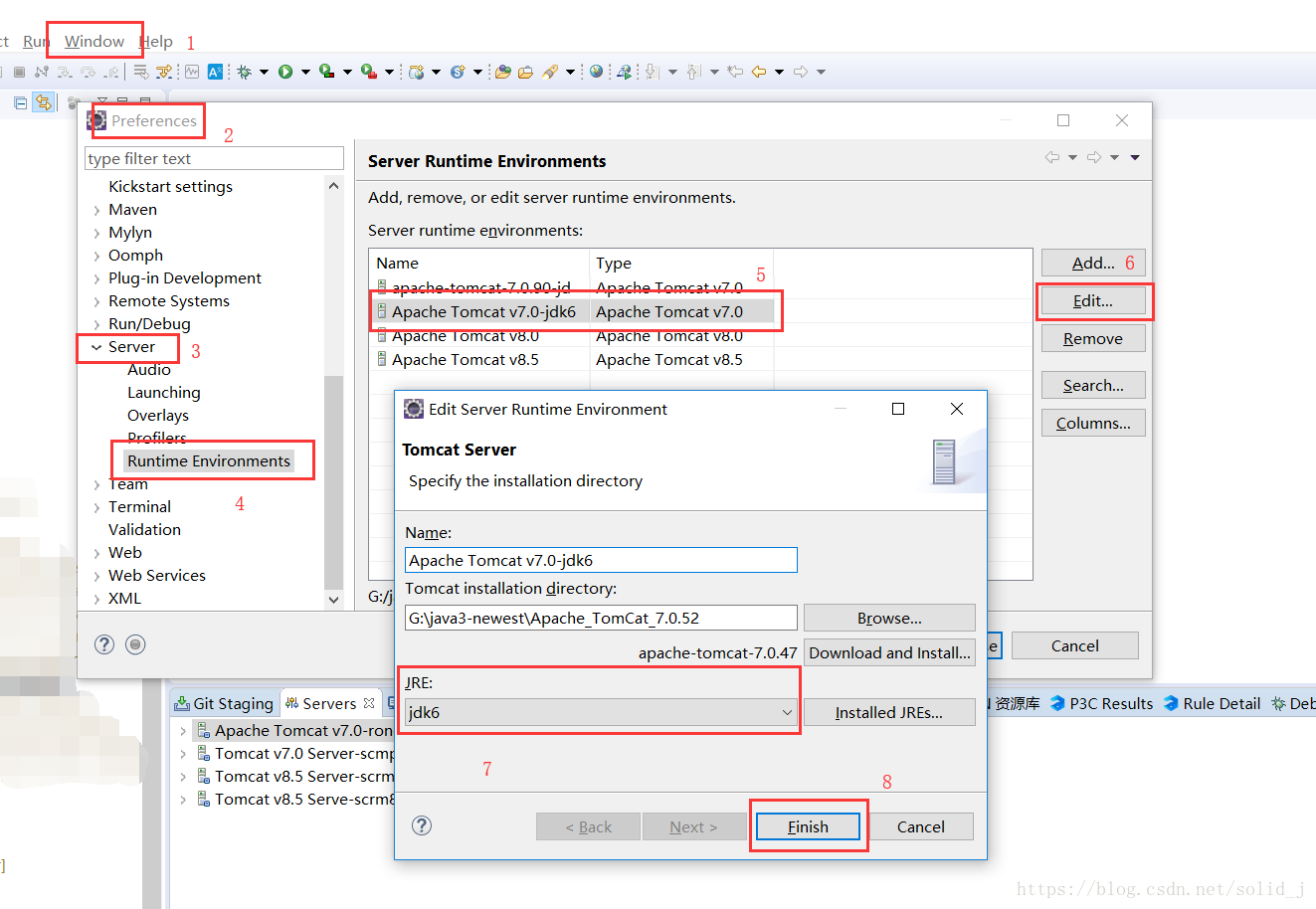1316x909 pixels.
Task: Expand the Web Services preferences node
Action: click(x=96, y=576)
